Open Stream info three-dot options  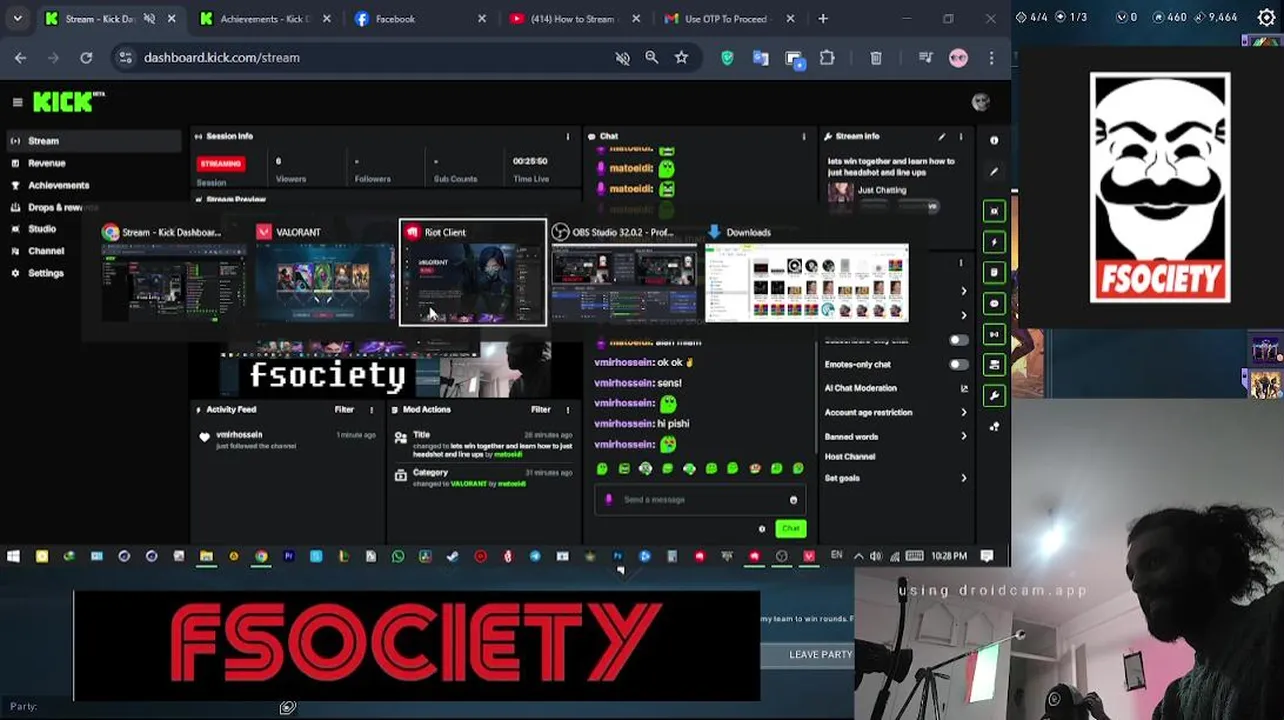point(960,137)
